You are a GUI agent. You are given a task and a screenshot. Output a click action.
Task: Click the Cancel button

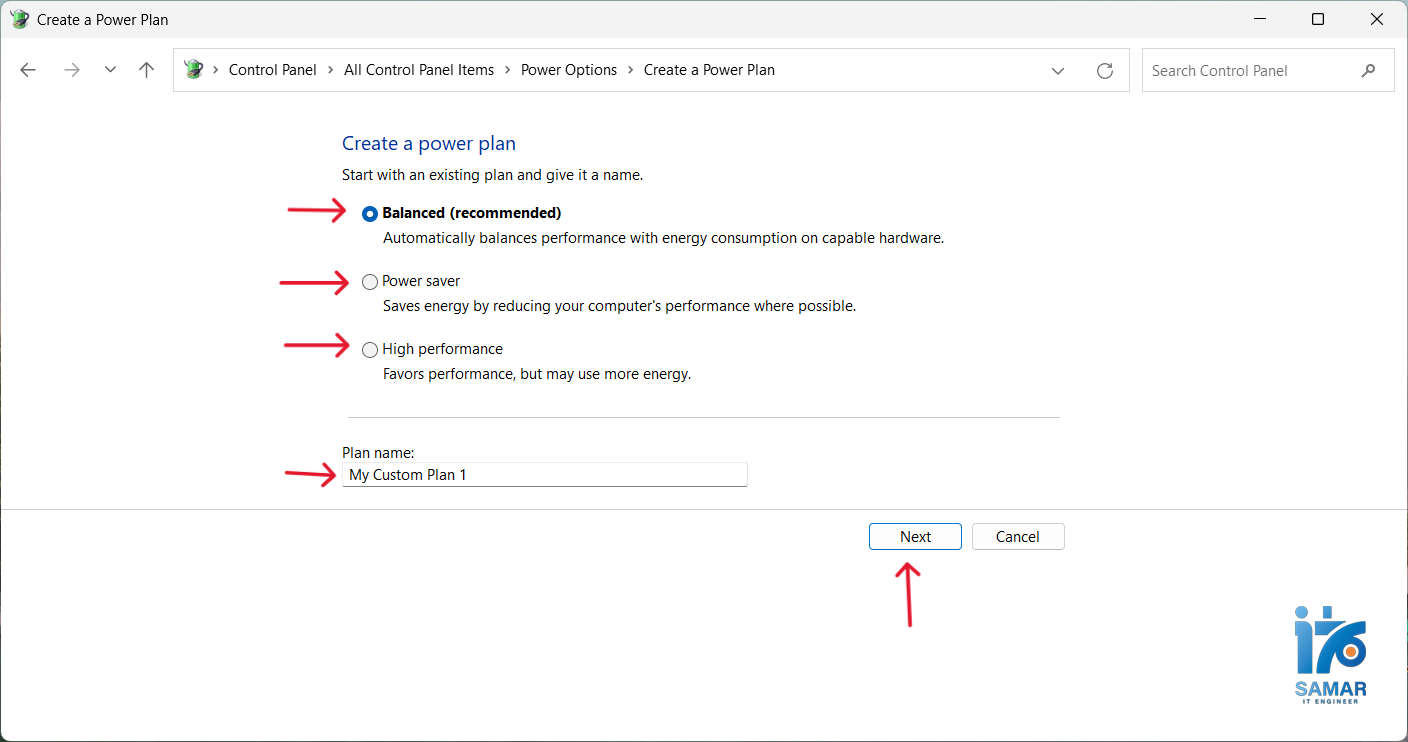tap(1018, 537)
